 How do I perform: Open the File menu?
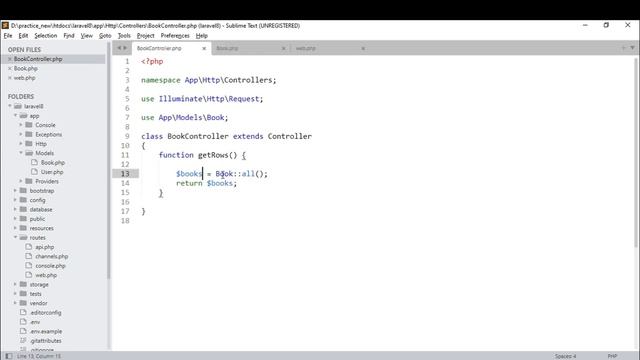[8, 36]
